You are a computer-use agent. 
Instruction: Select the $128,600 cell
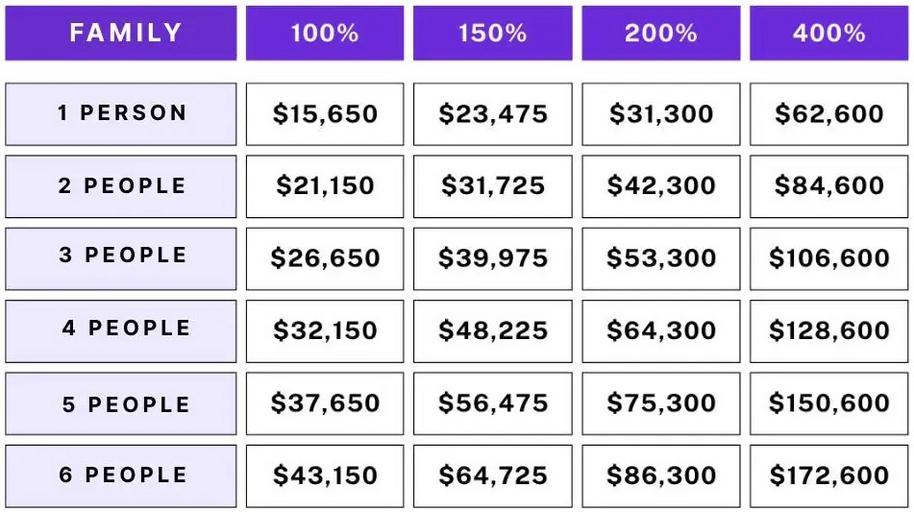click(829, 330)
